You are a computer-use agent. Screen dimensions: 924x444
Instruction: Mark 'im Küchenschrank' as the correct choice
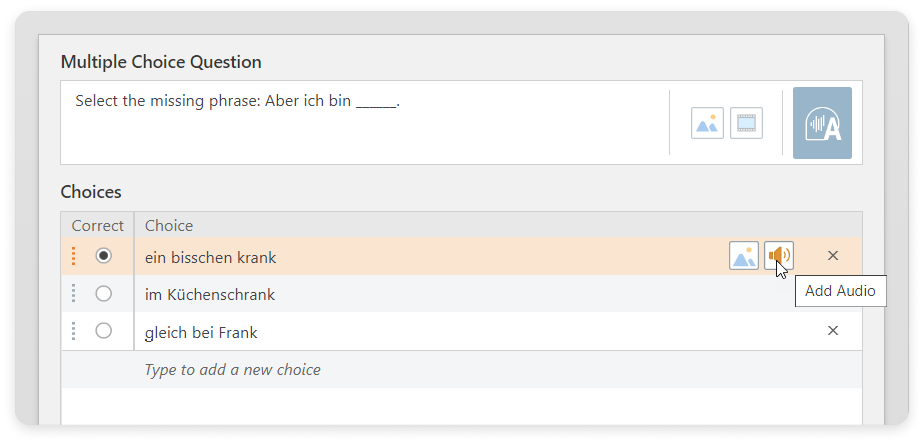tap(104, 293)
